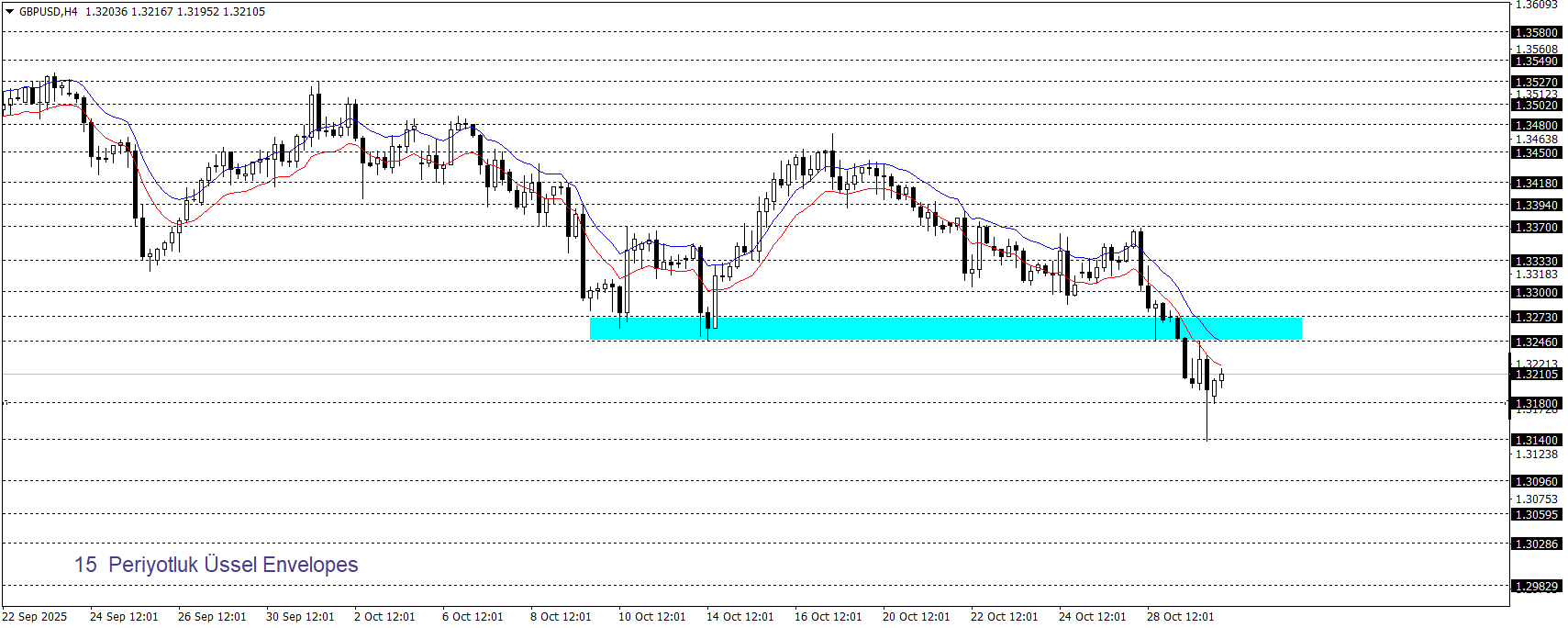Click the 2 Oct 12:01 time label
Image resolution: width=1568 pixels, height=628 pixels.
[x=384, y=617]
